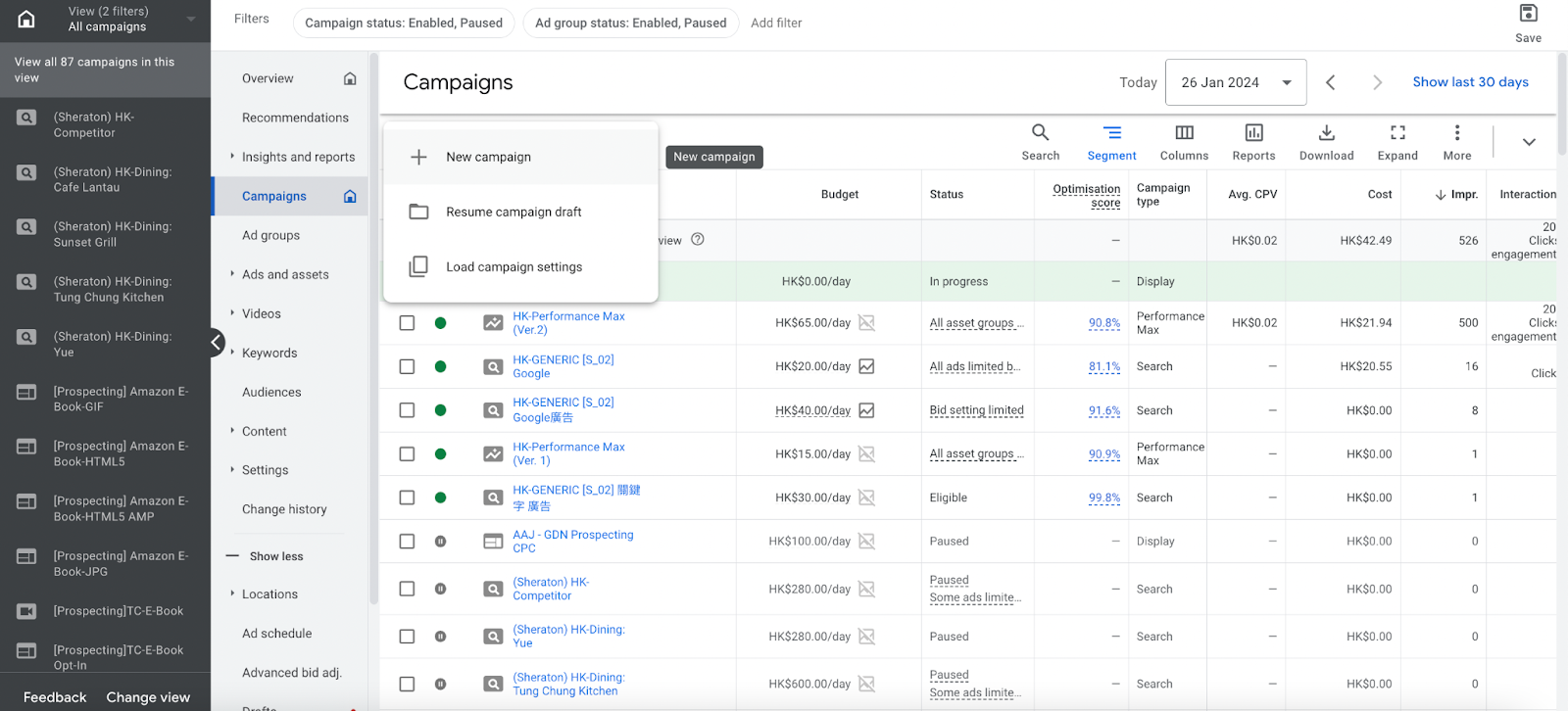
Task: Collapse the side navigation panel arrow
Action: point(216,343)
